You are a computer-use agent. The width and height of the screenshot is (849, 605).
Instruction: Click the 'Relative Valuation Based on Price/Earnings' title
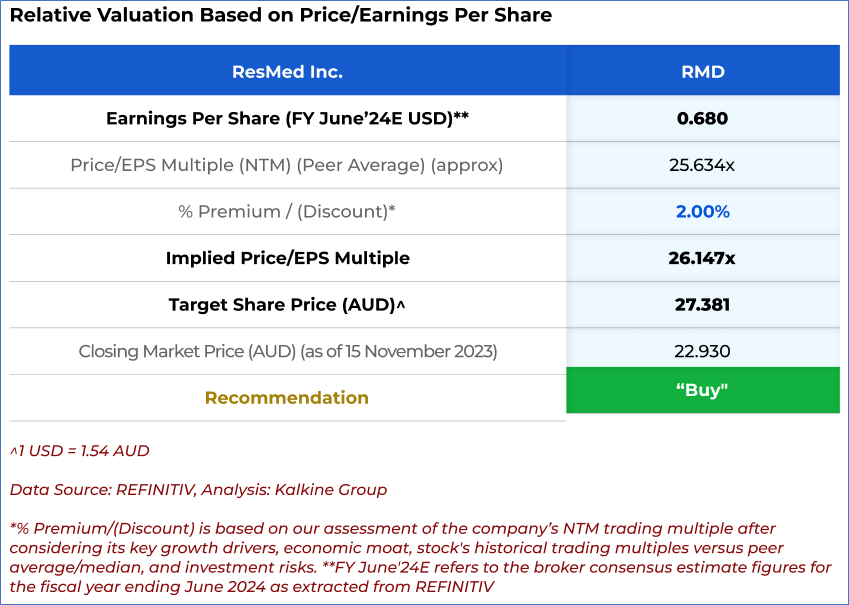tap(280, 16)
